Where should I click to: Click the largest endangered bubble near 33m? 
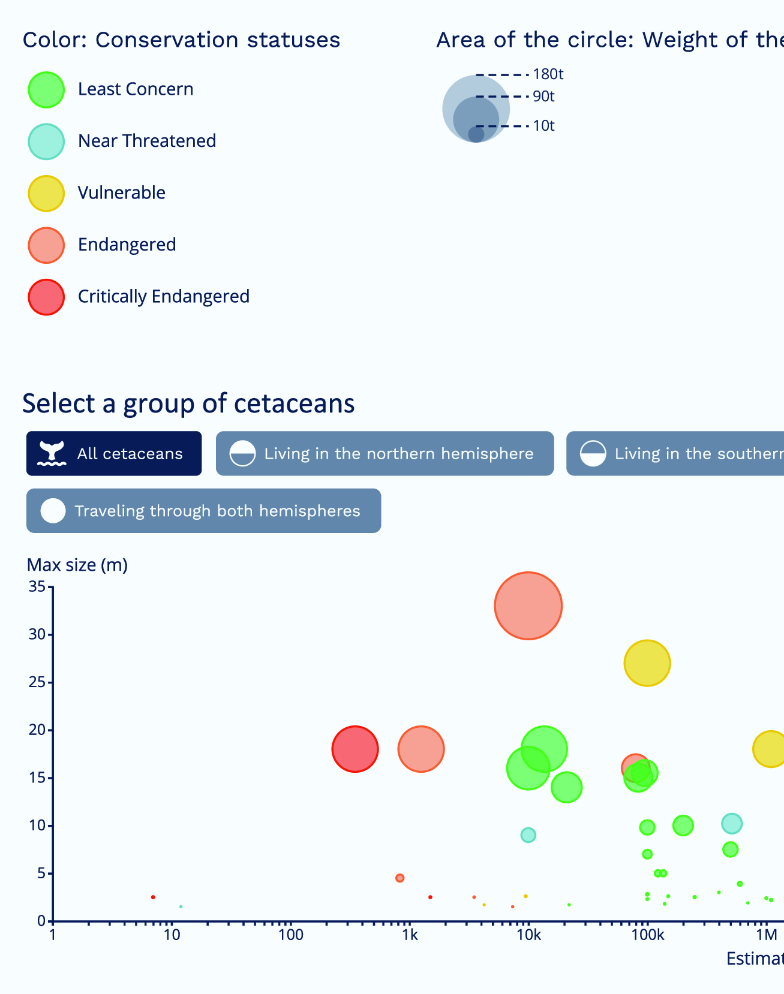pyautogui.click(x=528, y=605)
